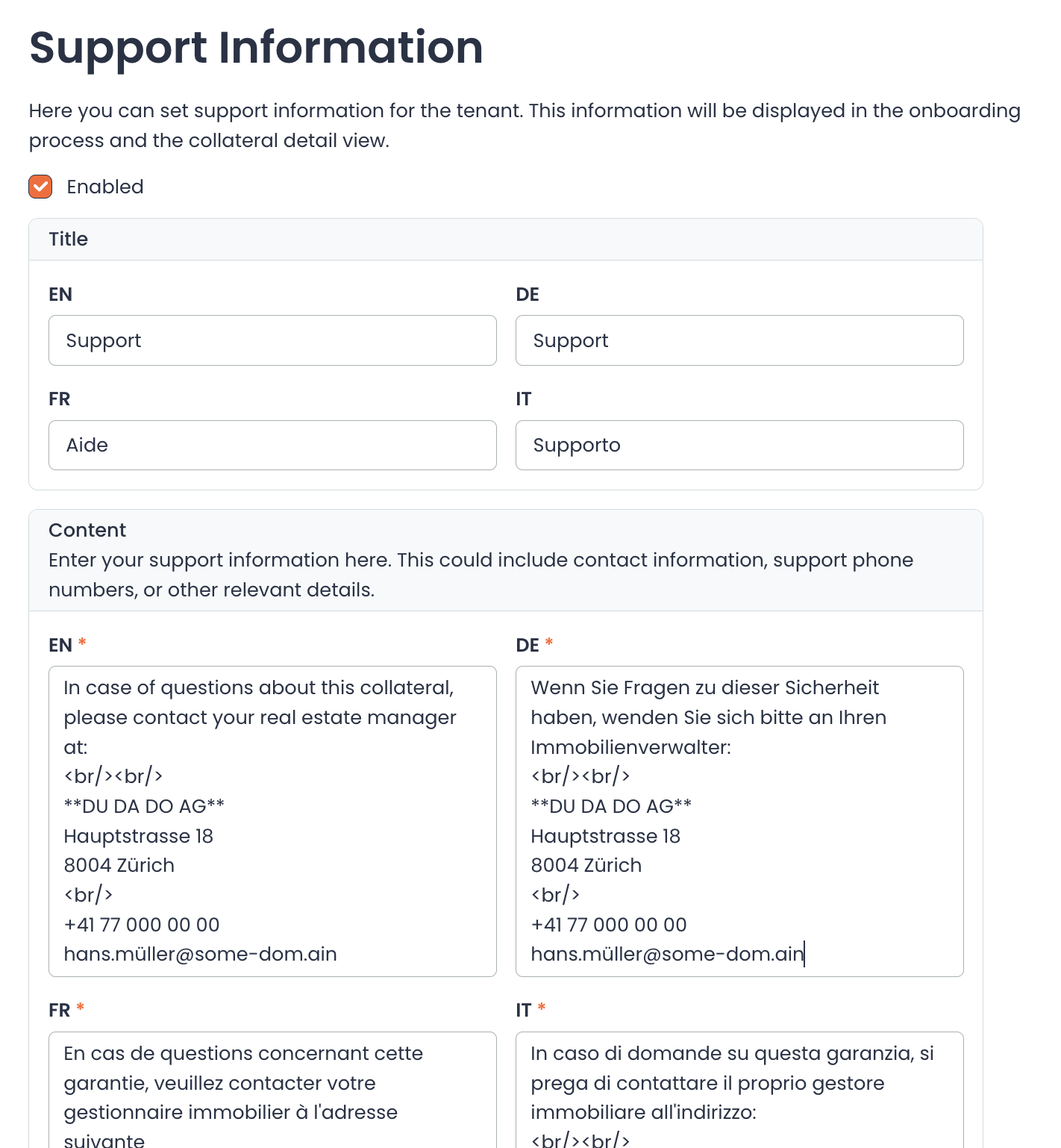Click the email address in the EN content

(200, 954)
